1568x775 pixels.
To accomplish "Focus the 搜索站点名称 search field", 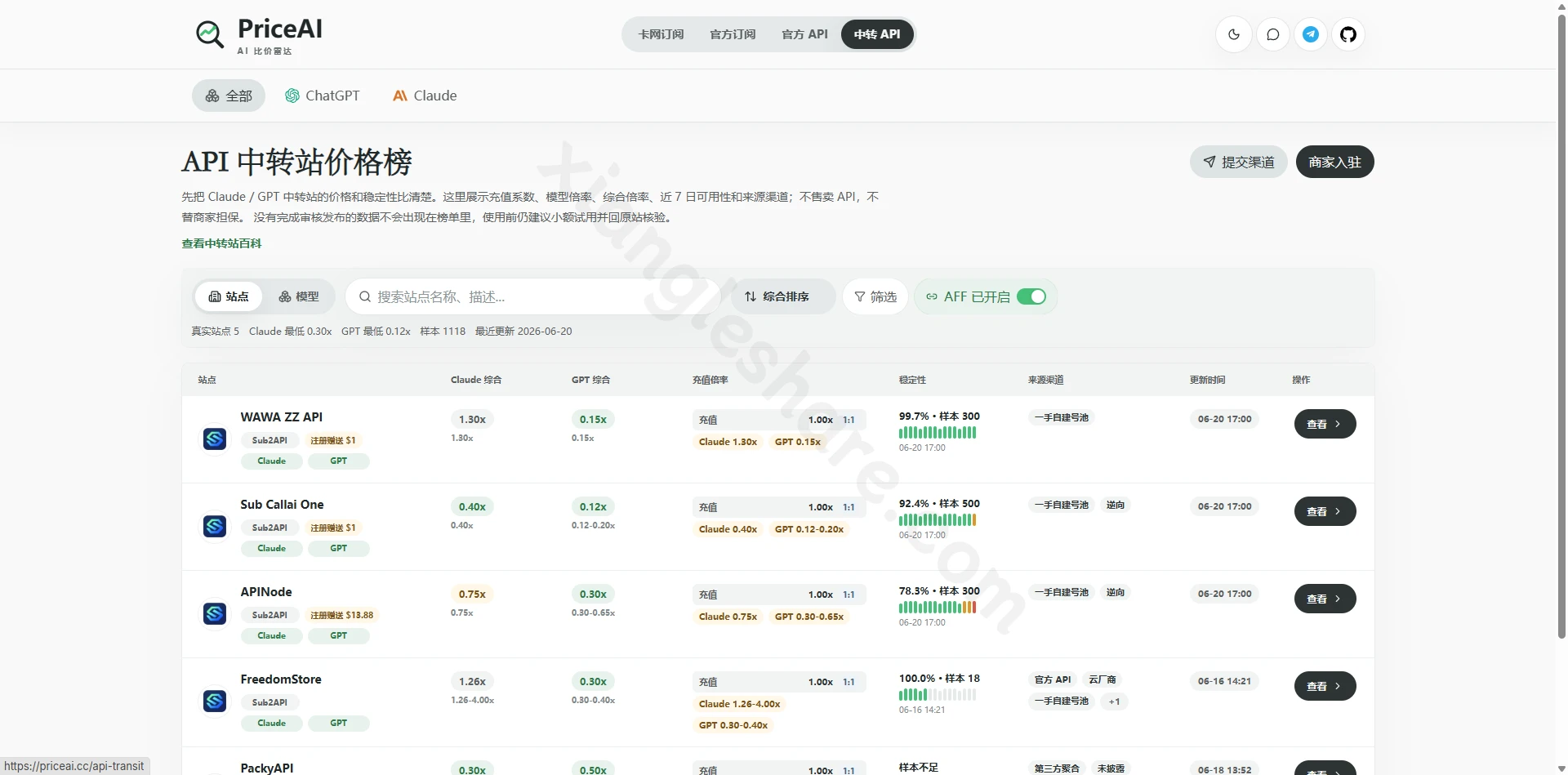I will (533, 296).
